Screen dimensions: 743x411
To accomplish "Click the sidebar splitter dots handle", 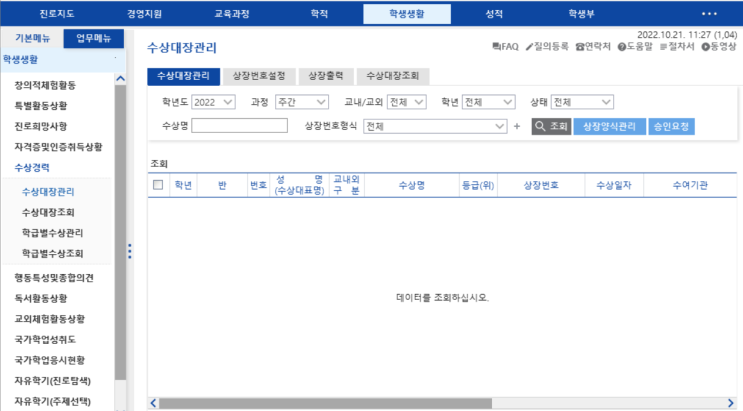I will pyautogui.click(x=129, y=251).
